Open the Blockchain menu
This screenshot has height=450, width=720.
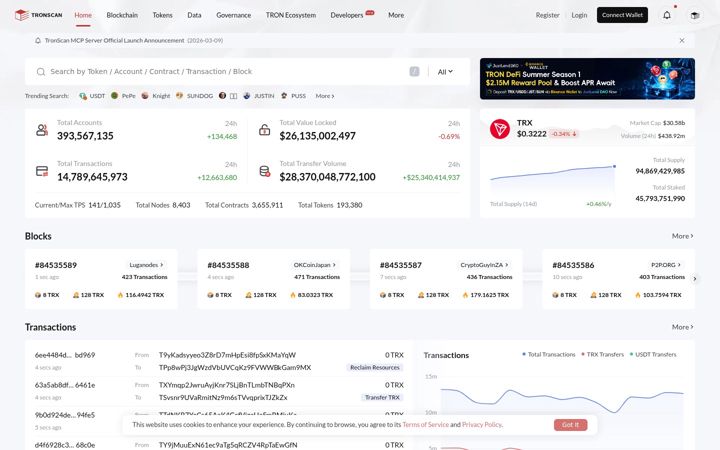(x=122, y=15)
